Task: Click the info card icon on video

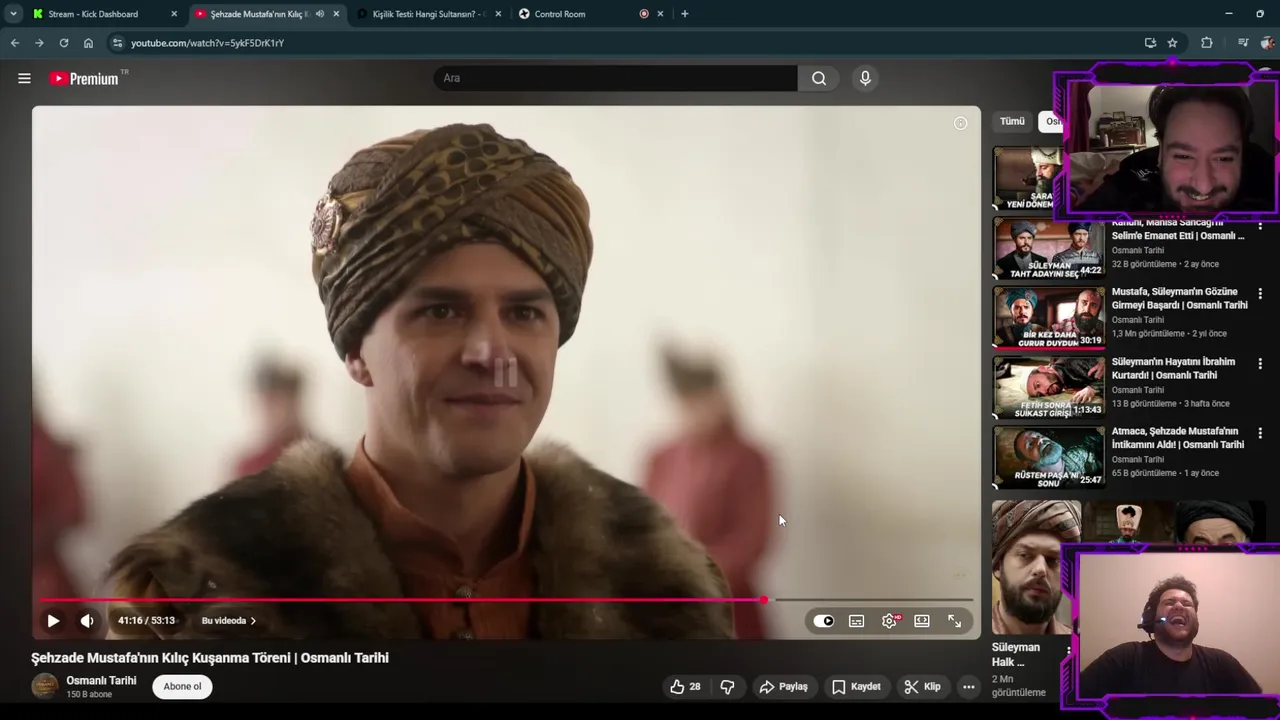Action: pos(960,123)
